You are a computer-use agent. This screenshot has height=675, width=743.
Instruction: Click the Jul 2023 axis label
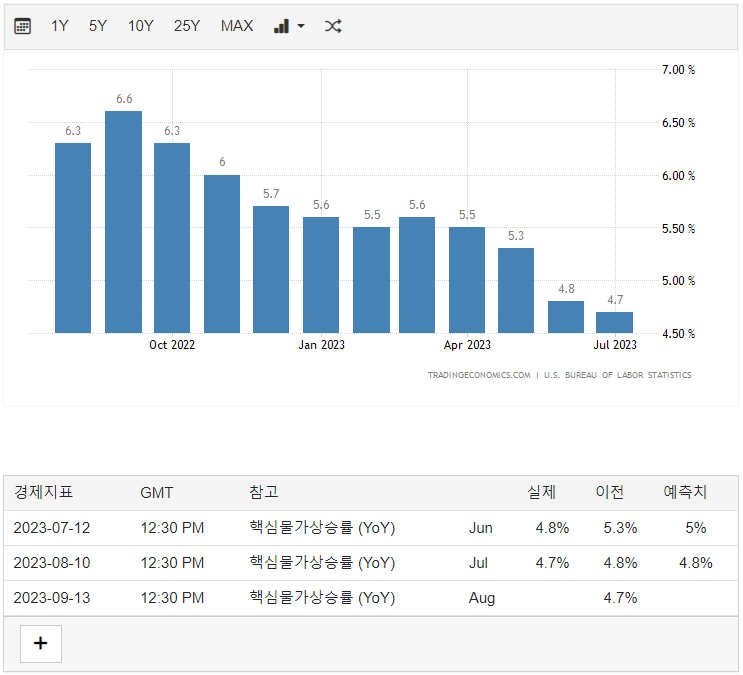(615, 345)
